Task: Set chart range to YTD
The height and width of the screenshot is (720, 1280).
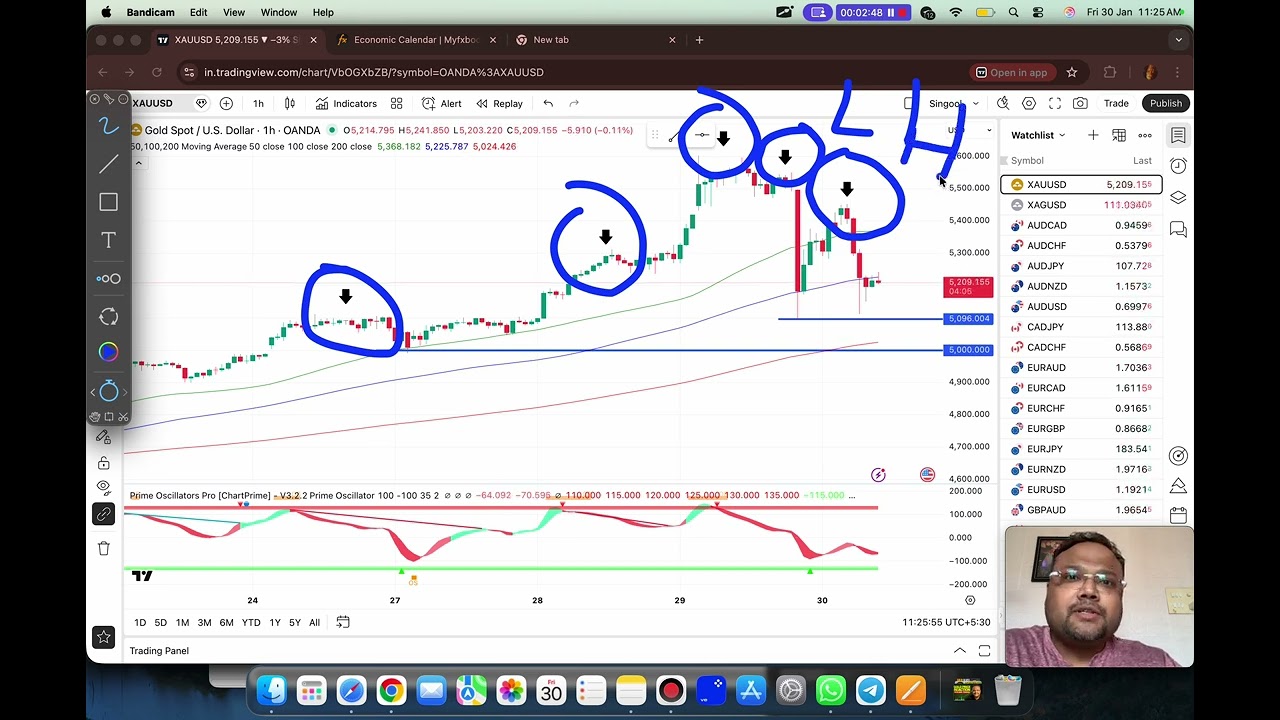Action: 251,622
